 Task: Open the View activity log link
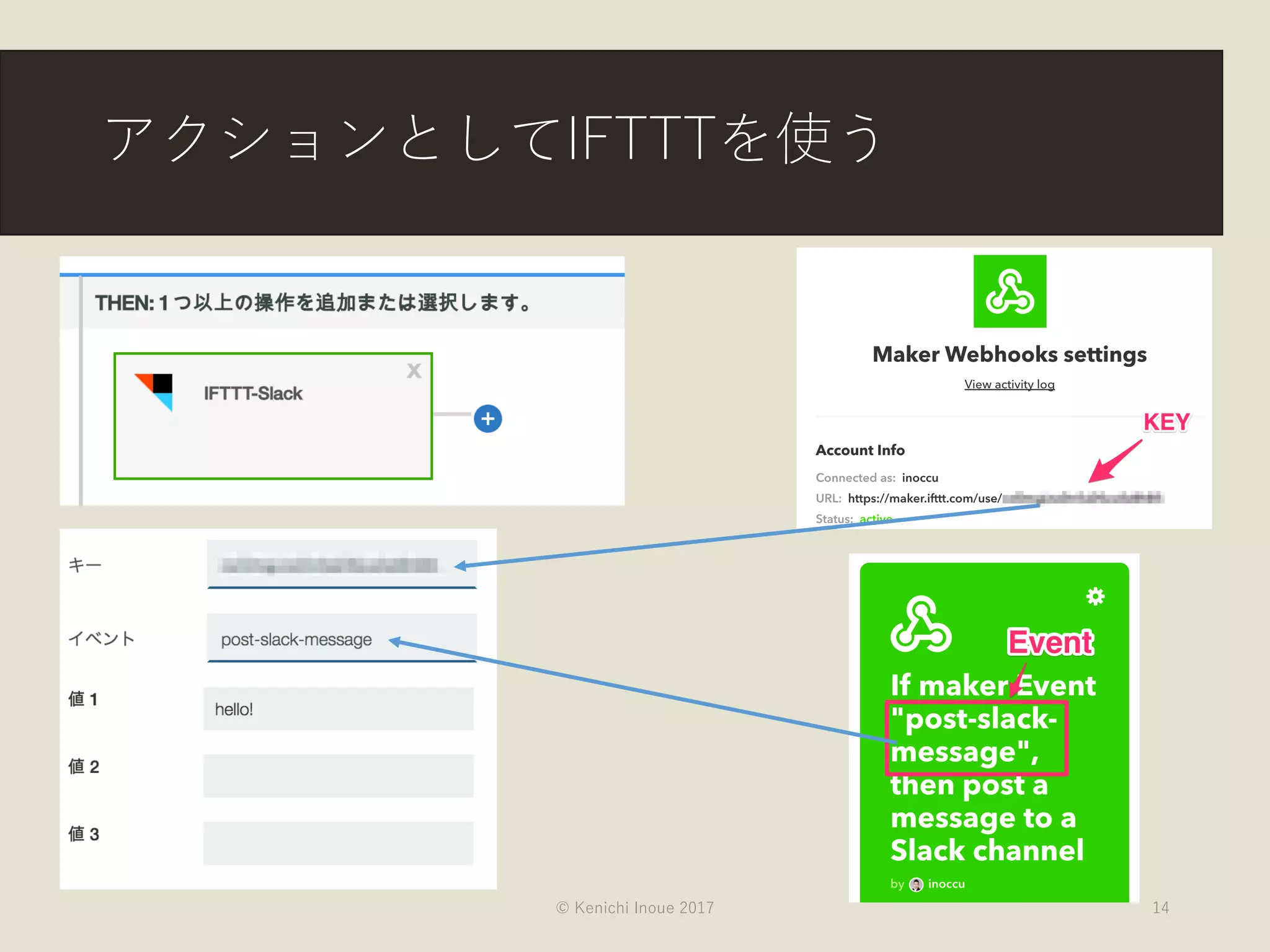[x=1010, y=384]
